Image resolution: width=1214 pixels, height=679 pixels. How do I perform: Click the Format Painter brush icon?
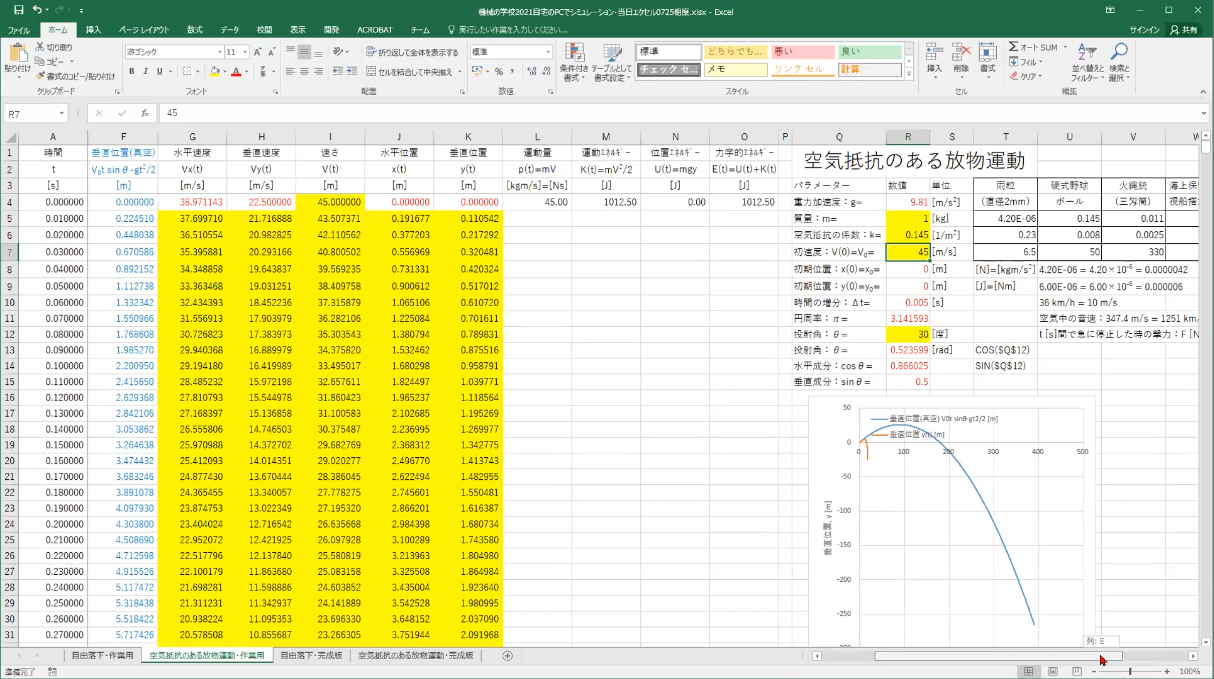[40, 76]
